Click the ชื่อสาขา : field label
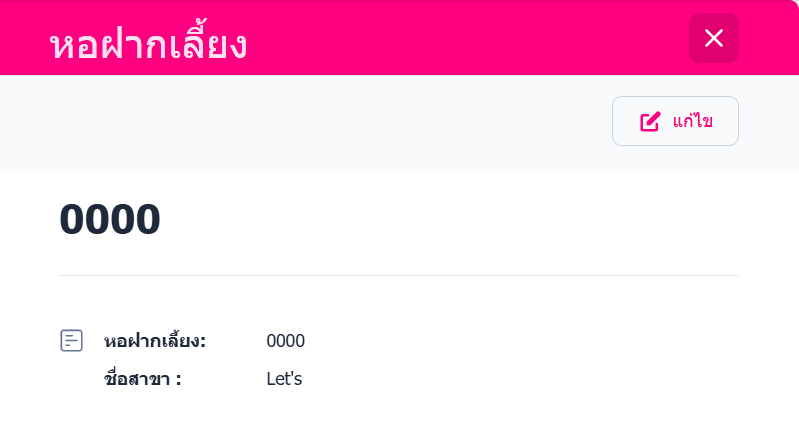 tap(143, 379)
